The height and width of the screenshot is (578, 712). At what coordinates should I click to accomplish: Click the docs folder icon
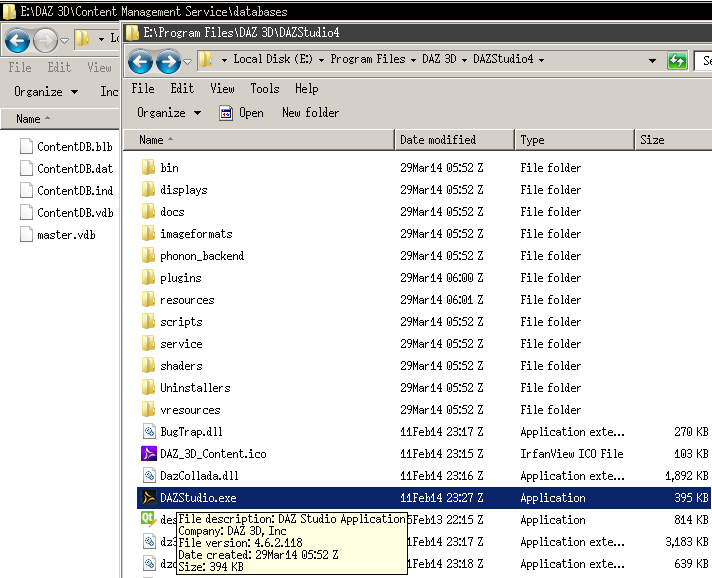click(x=148, y=212)
